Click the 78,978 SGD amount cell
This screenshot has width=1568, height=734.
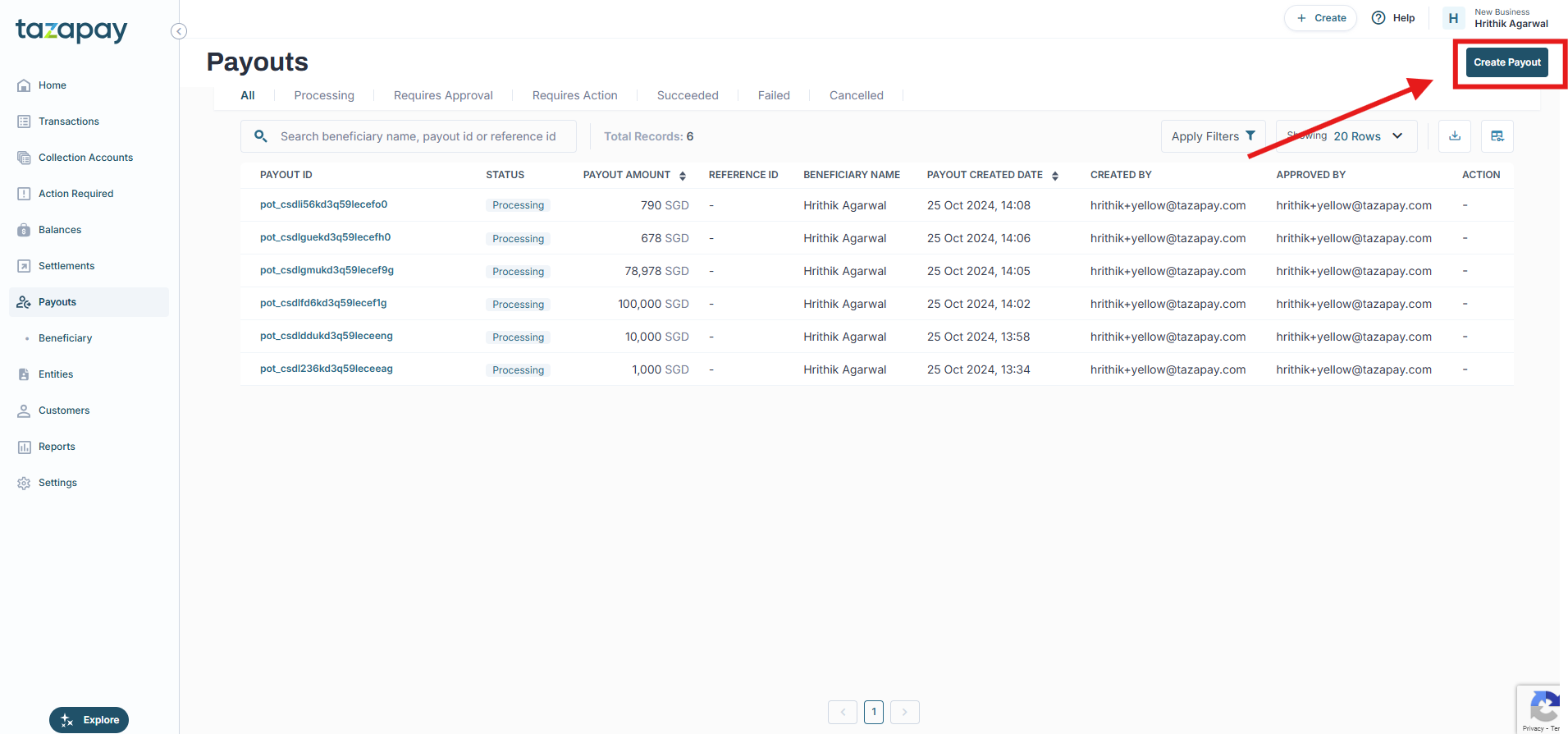coord(656,271)
